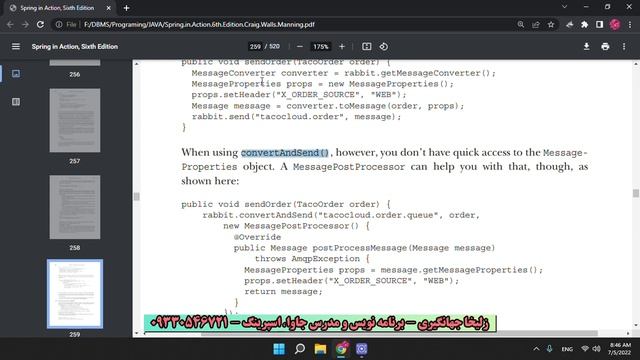Click the page number field 259
The width and height of the screenshot is (640, 360).
[x=255, y=47]
